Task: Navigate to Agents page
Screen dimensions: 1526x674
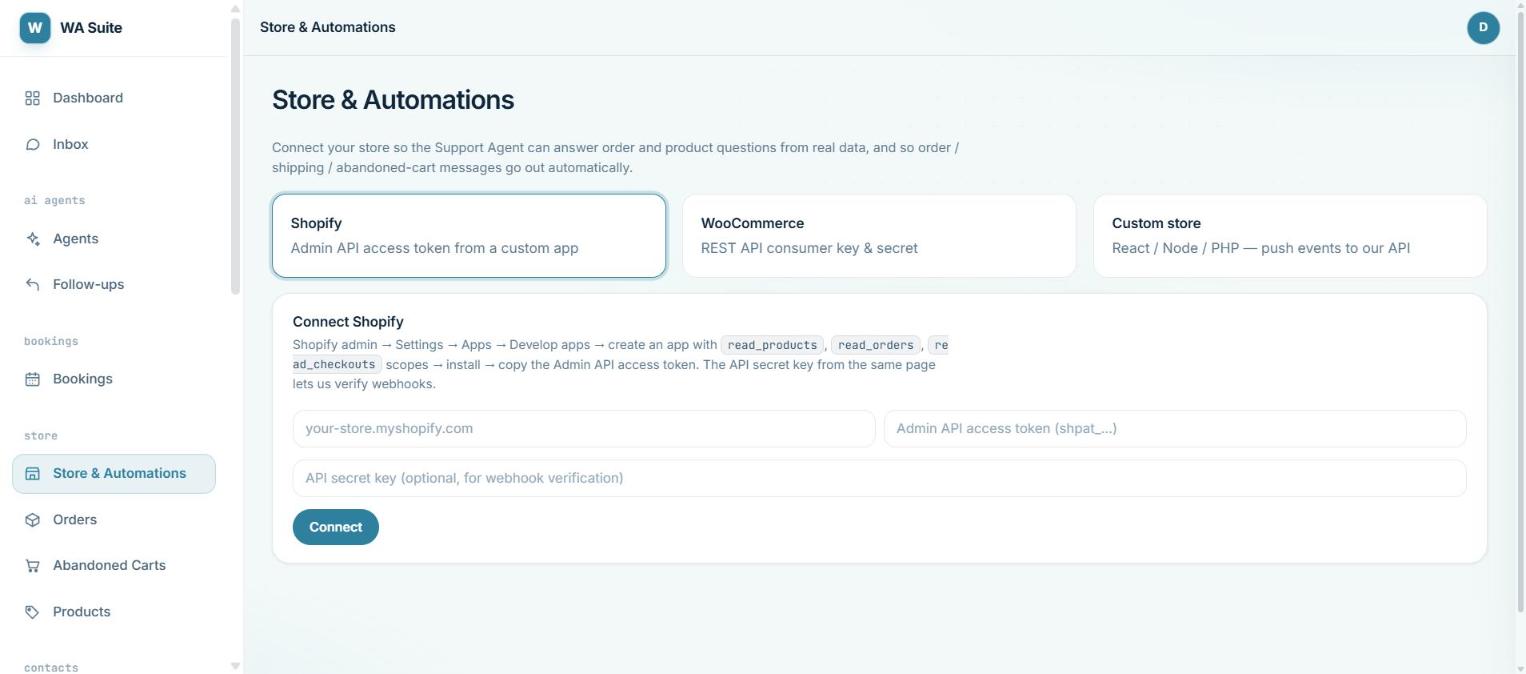Action: point(114,238)
